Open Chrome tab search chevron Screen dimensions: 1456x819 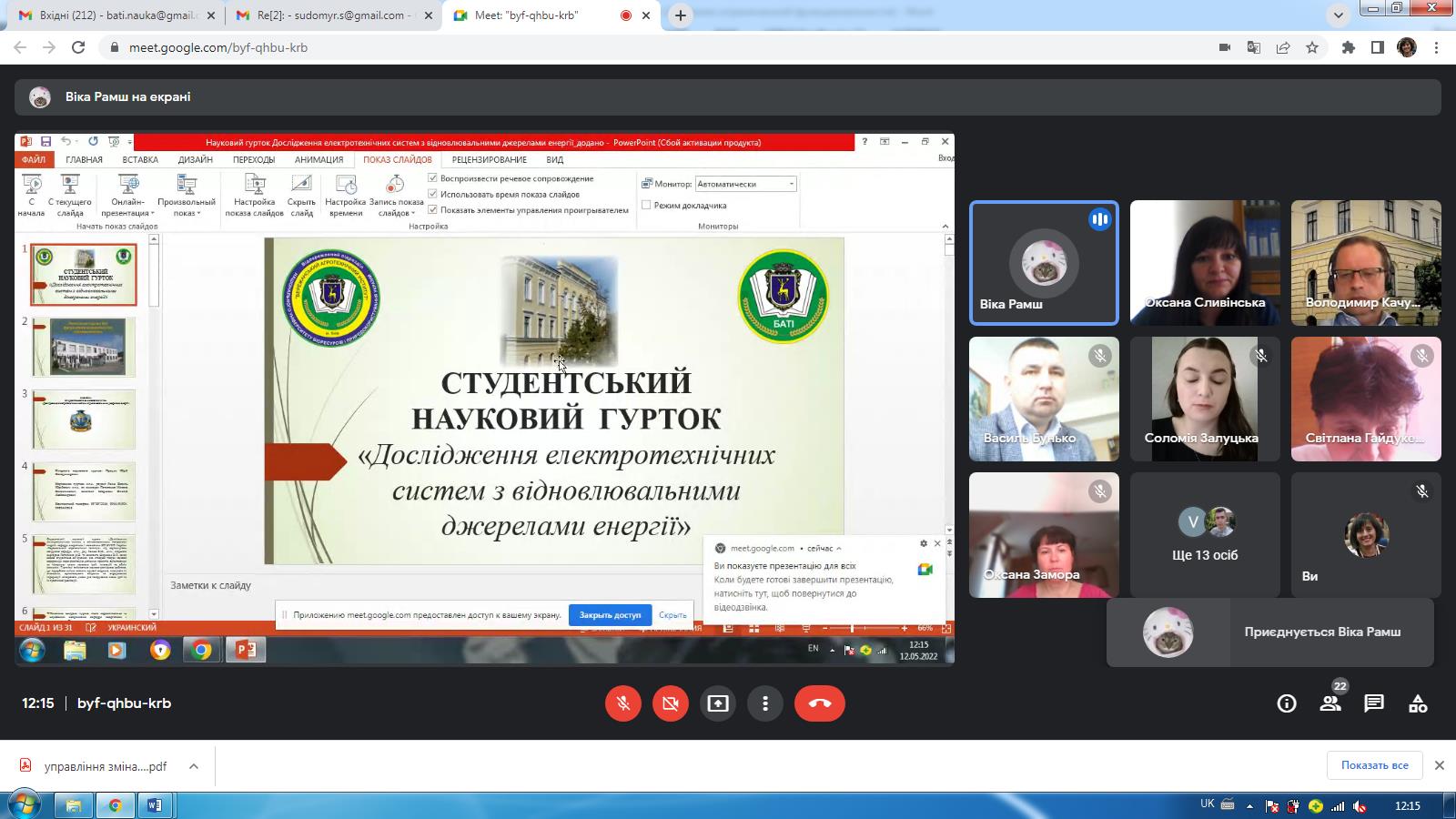point(1338,15)
